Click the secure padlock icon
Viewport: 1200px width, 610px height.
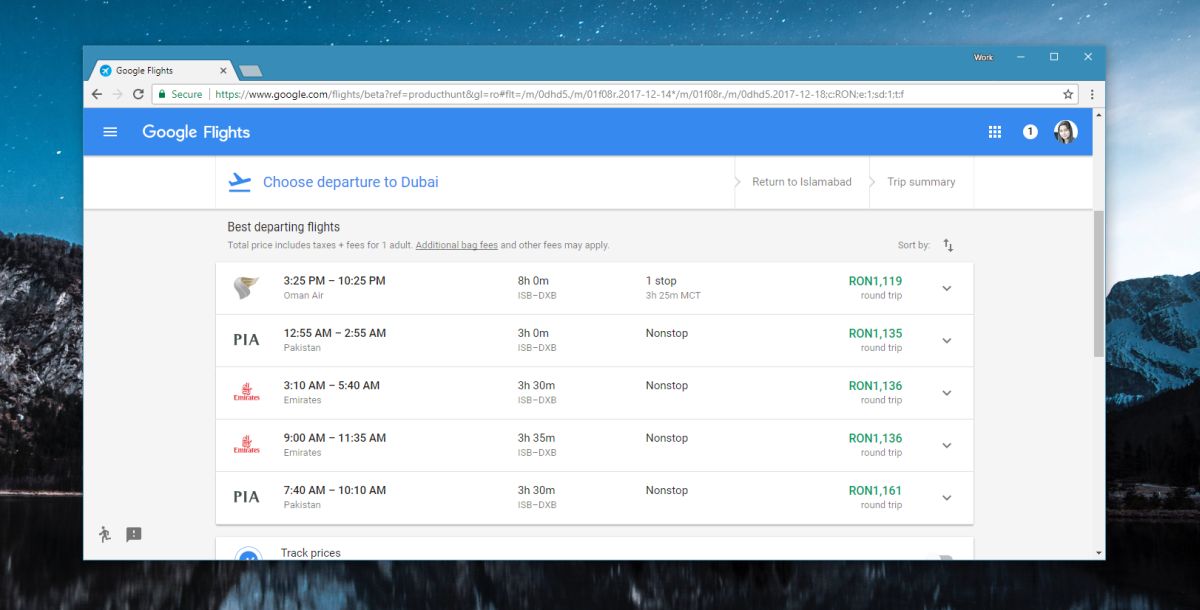[161, 94]
